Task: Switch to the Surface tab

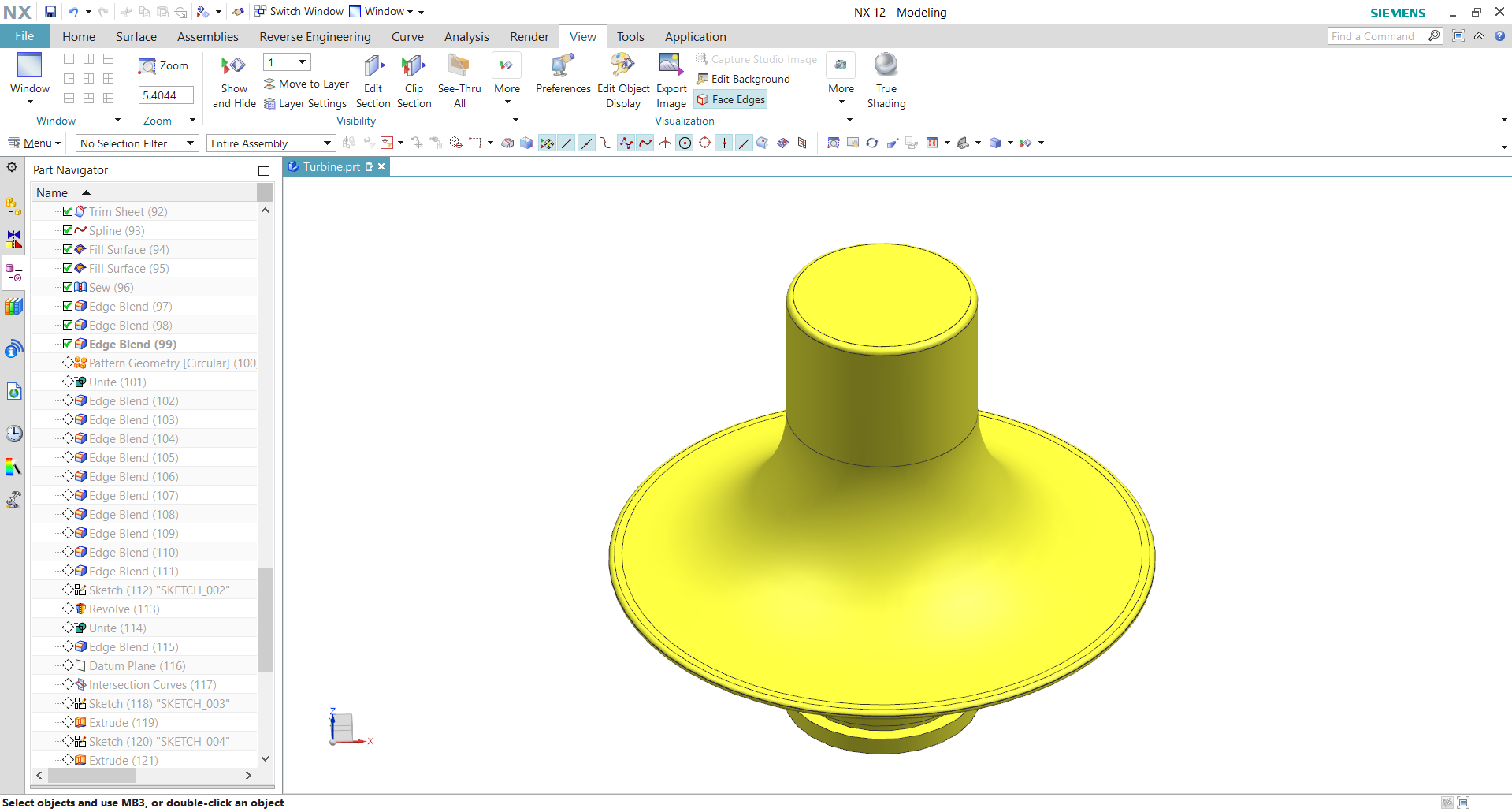Action: point(136,36)
